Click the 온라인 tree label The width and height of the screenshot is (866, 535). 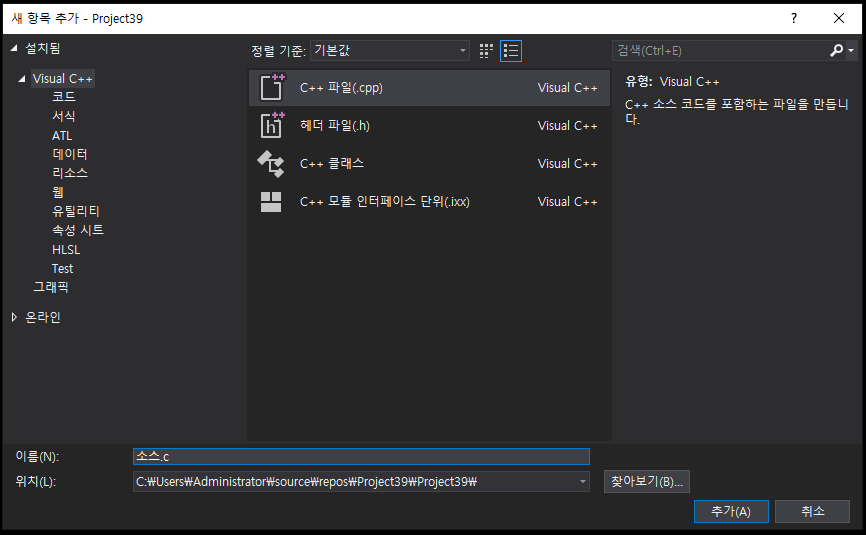click(43, 317)
